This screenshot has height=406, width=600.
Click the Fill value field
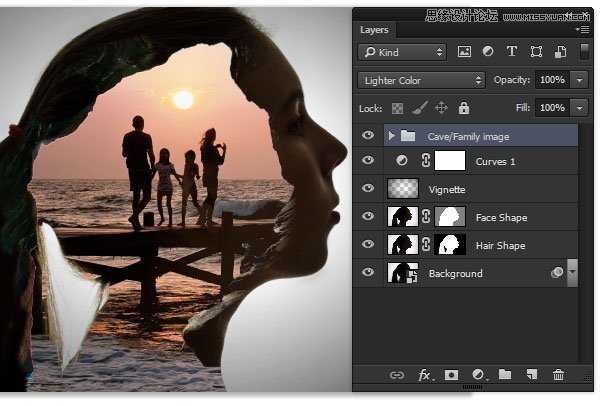552,108
